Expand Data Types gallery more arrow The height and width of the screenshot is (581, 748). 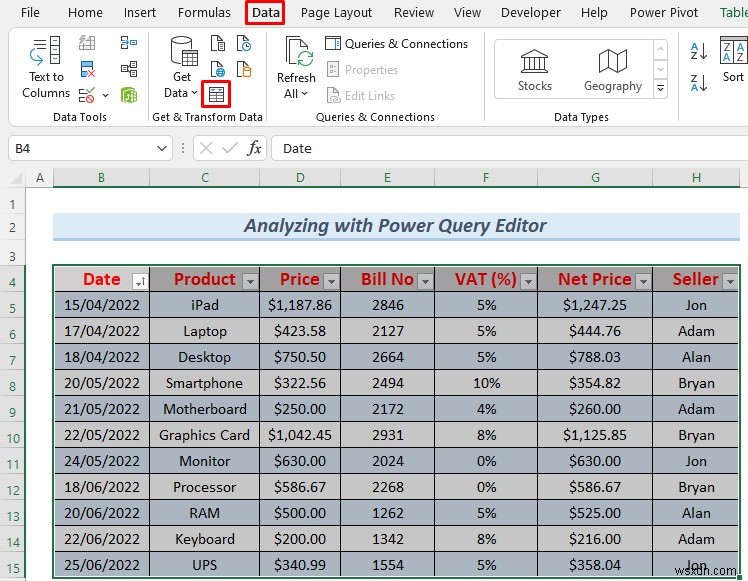pos(660,88)
